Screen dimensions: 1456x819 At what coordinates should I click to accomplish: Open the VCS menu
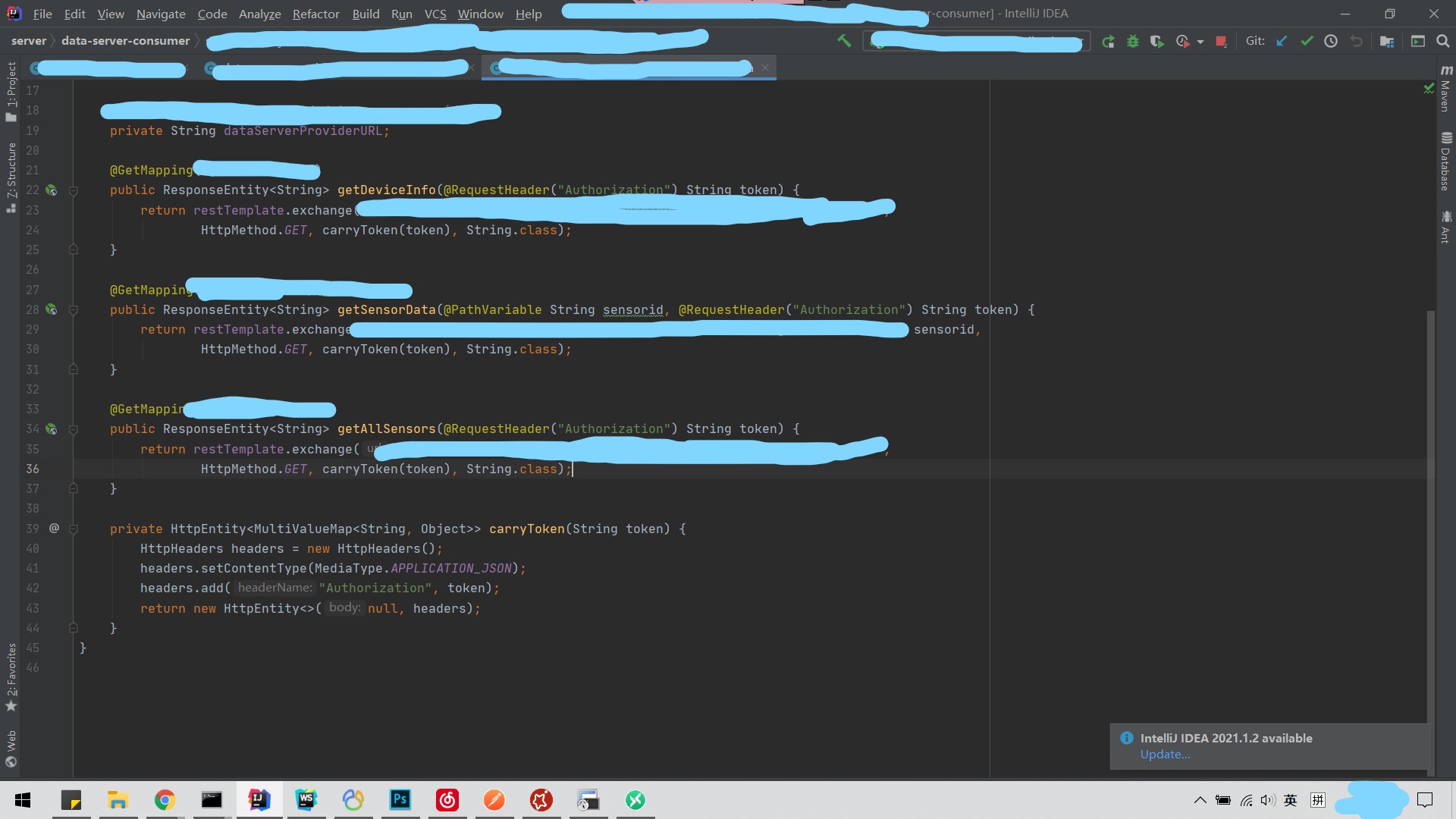pos(435,14)
